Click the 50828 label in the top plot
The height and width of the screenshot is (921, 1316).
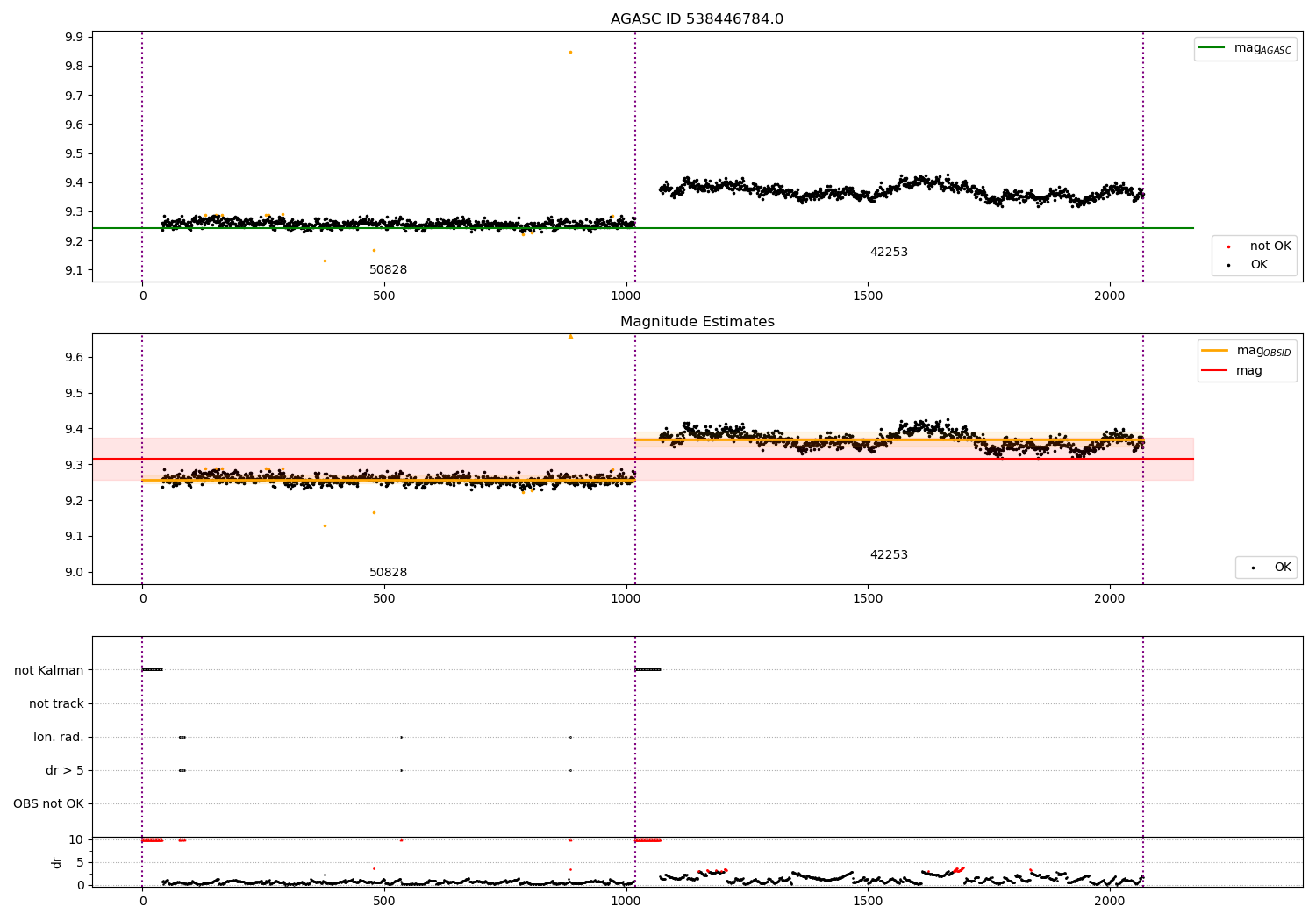[388, 270]
